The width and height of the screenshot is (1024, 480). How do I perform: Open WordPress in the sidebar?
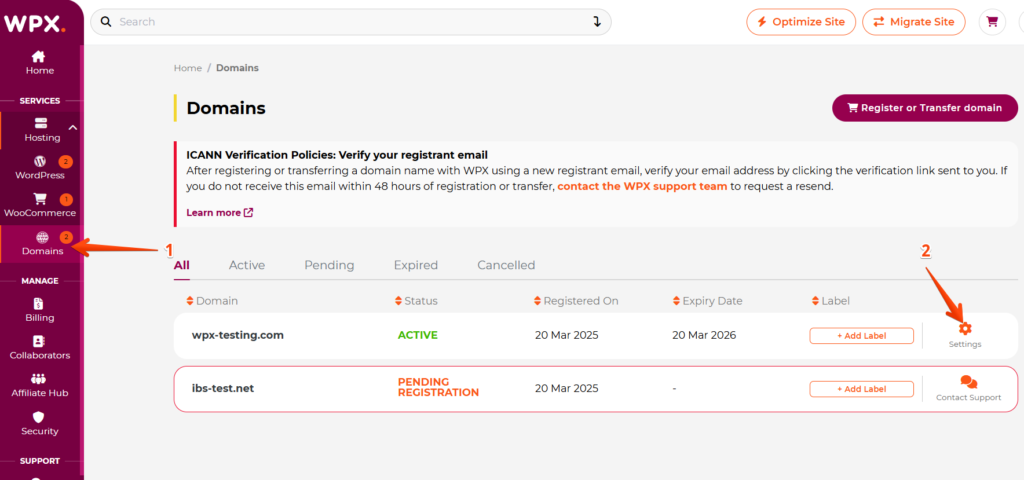tap(40, 168)
